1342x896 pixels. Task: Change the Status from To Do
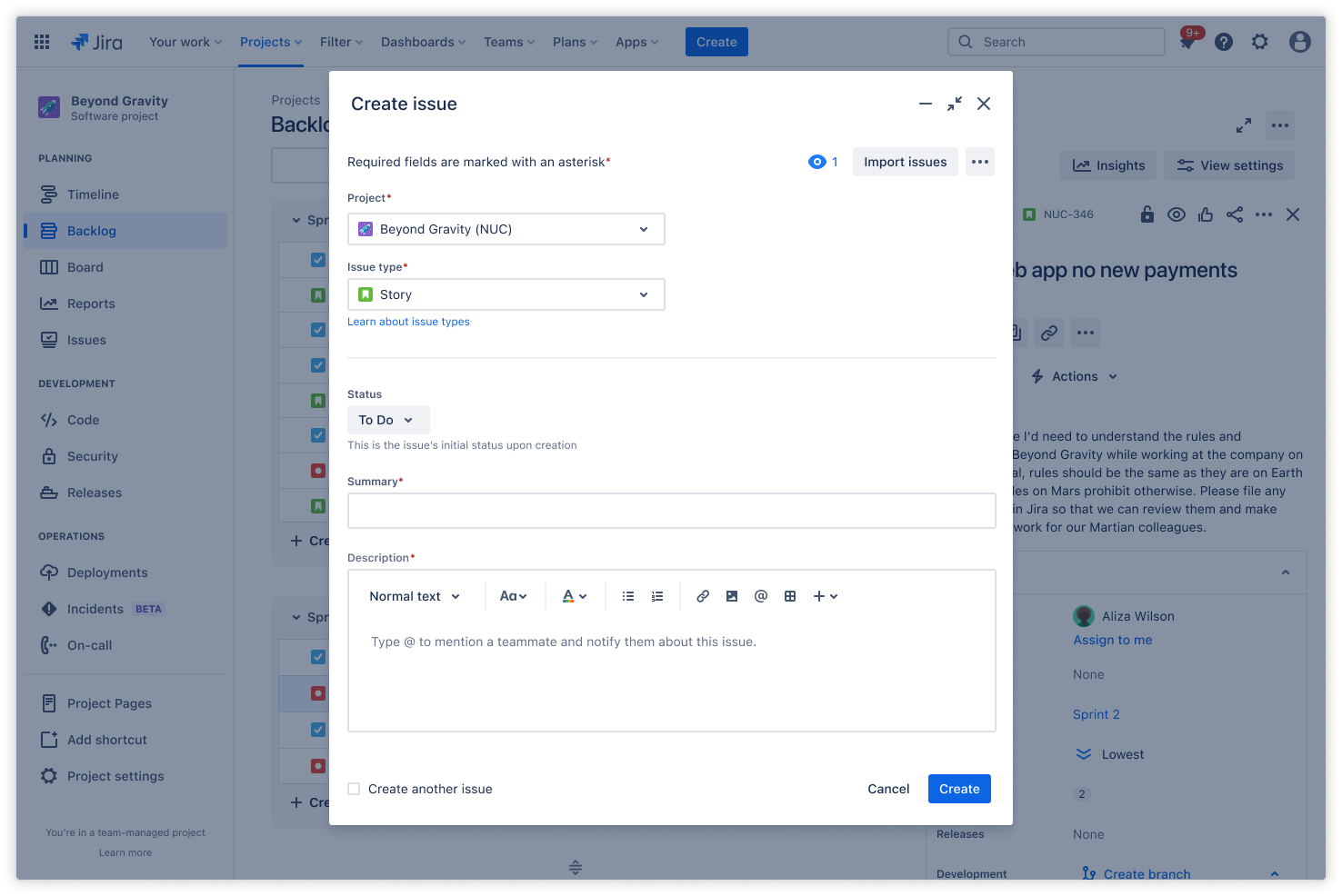pos(388,420)
